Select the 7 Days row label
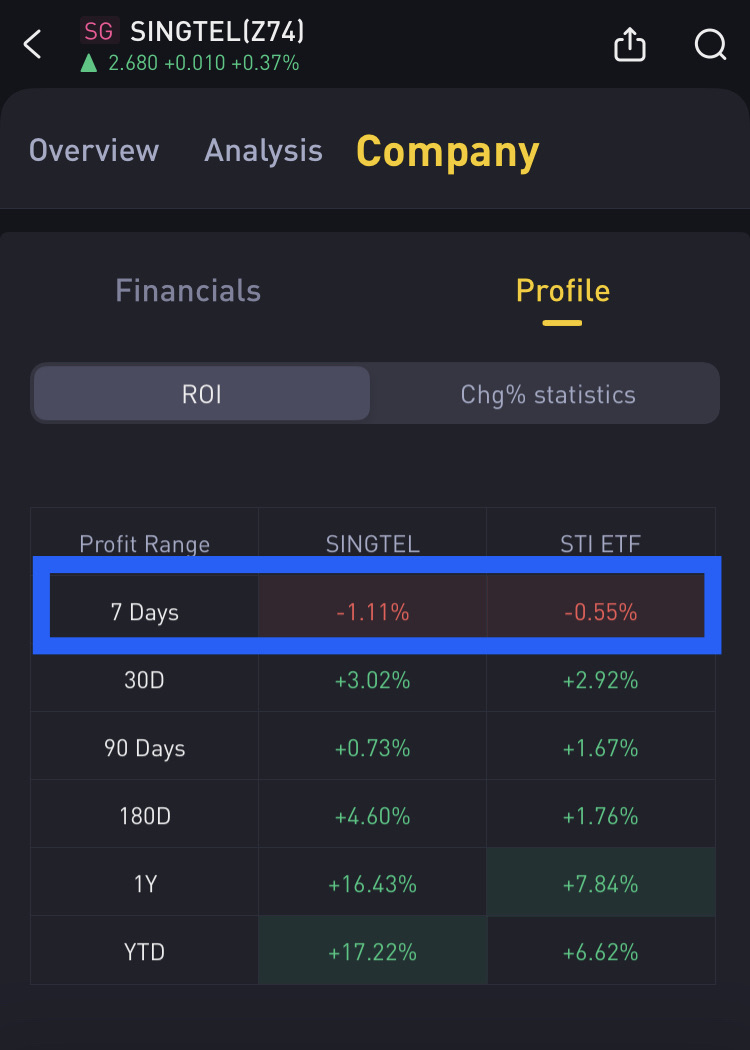This screenshot has width=750, height=1050. pyautogui.click(x=145, y=612)
